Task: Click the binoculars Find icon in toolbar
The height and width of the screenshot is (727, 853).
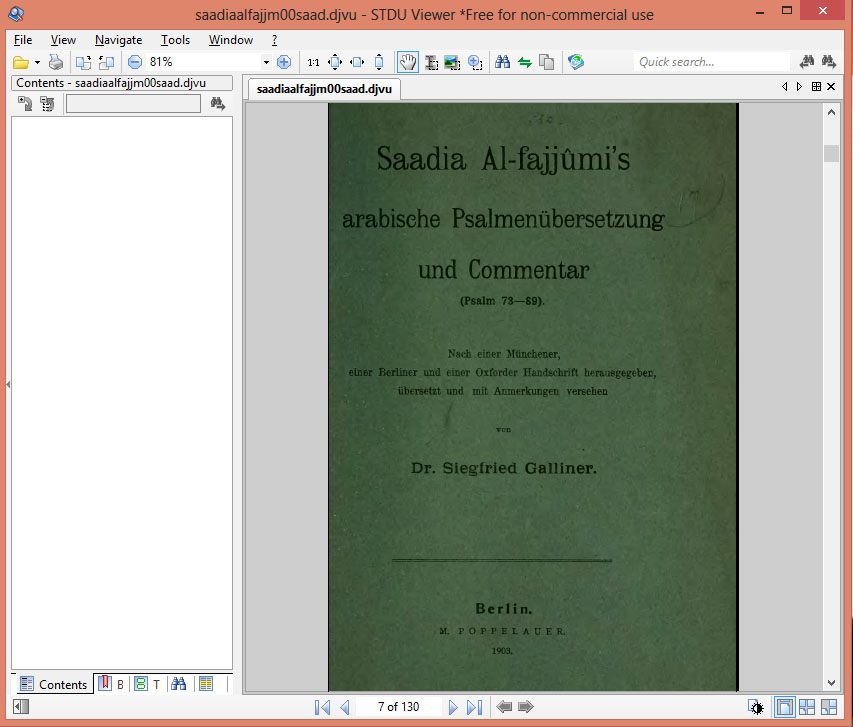Action: pyautogui.click(x=503, y=62)
